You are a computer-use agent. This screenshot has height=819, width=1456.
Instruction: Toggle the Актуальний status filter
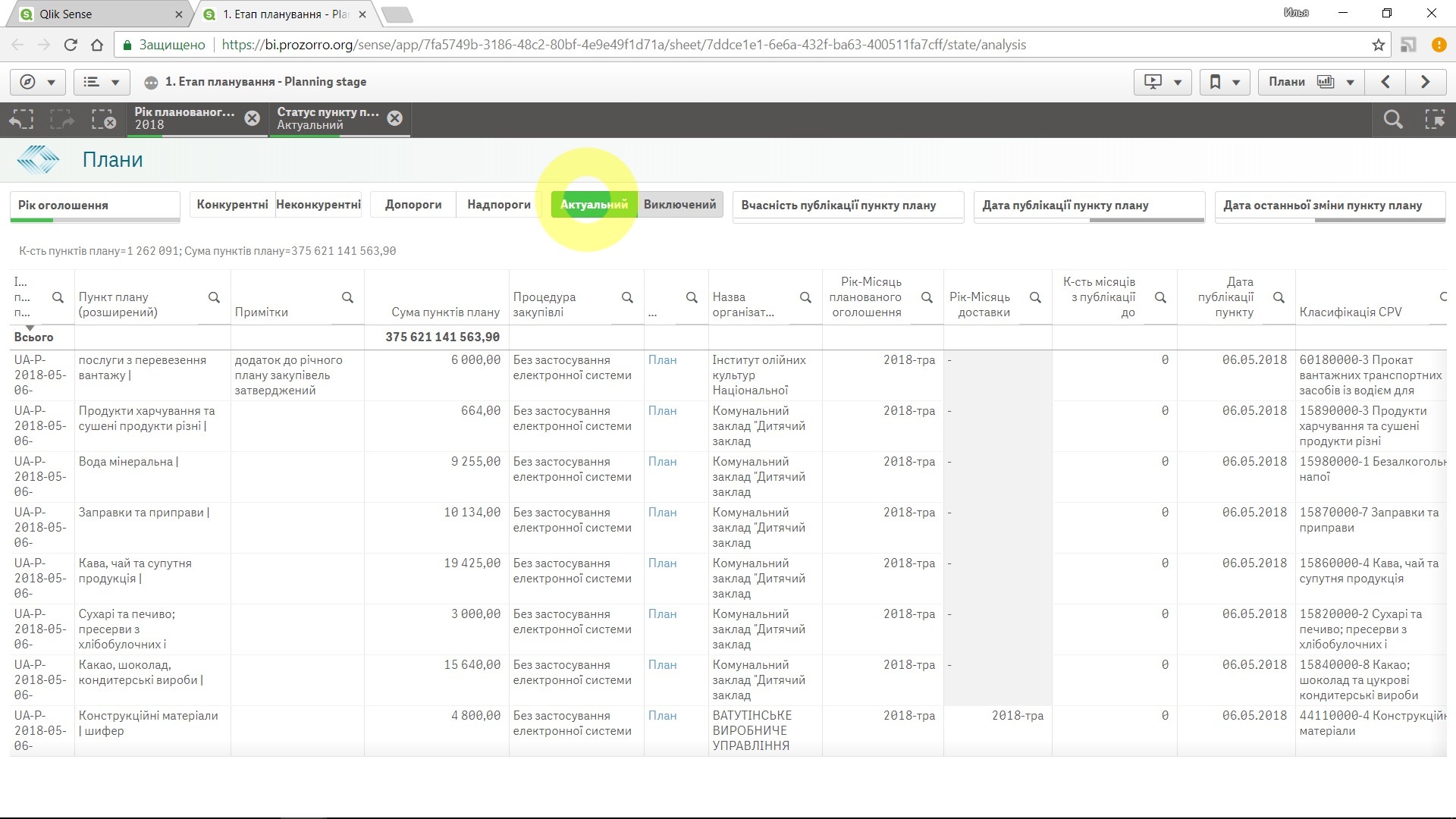pos(594,205)
